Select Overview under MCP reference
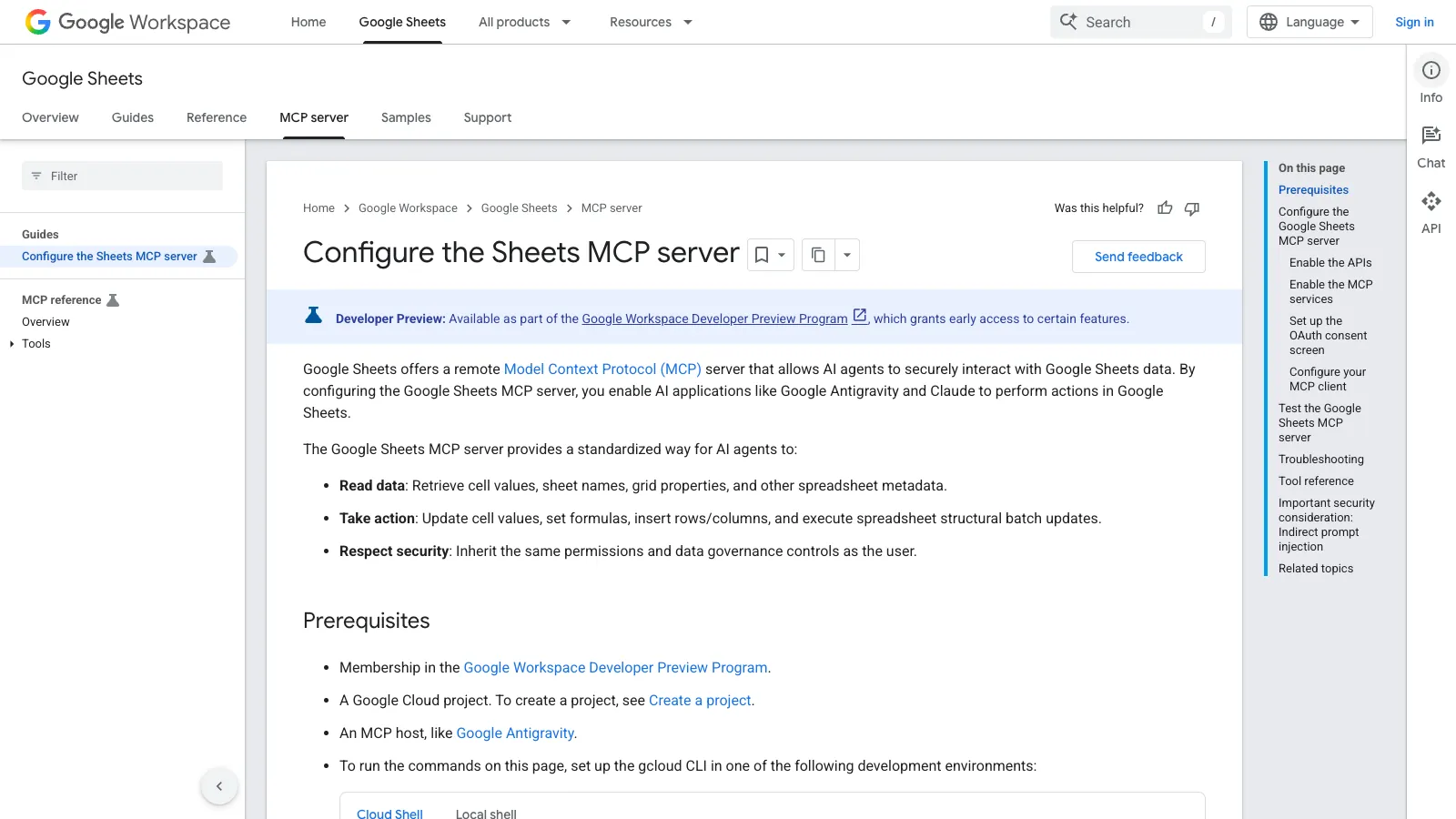This screenshot has height=819, width=1456. (x=45, y=322)
